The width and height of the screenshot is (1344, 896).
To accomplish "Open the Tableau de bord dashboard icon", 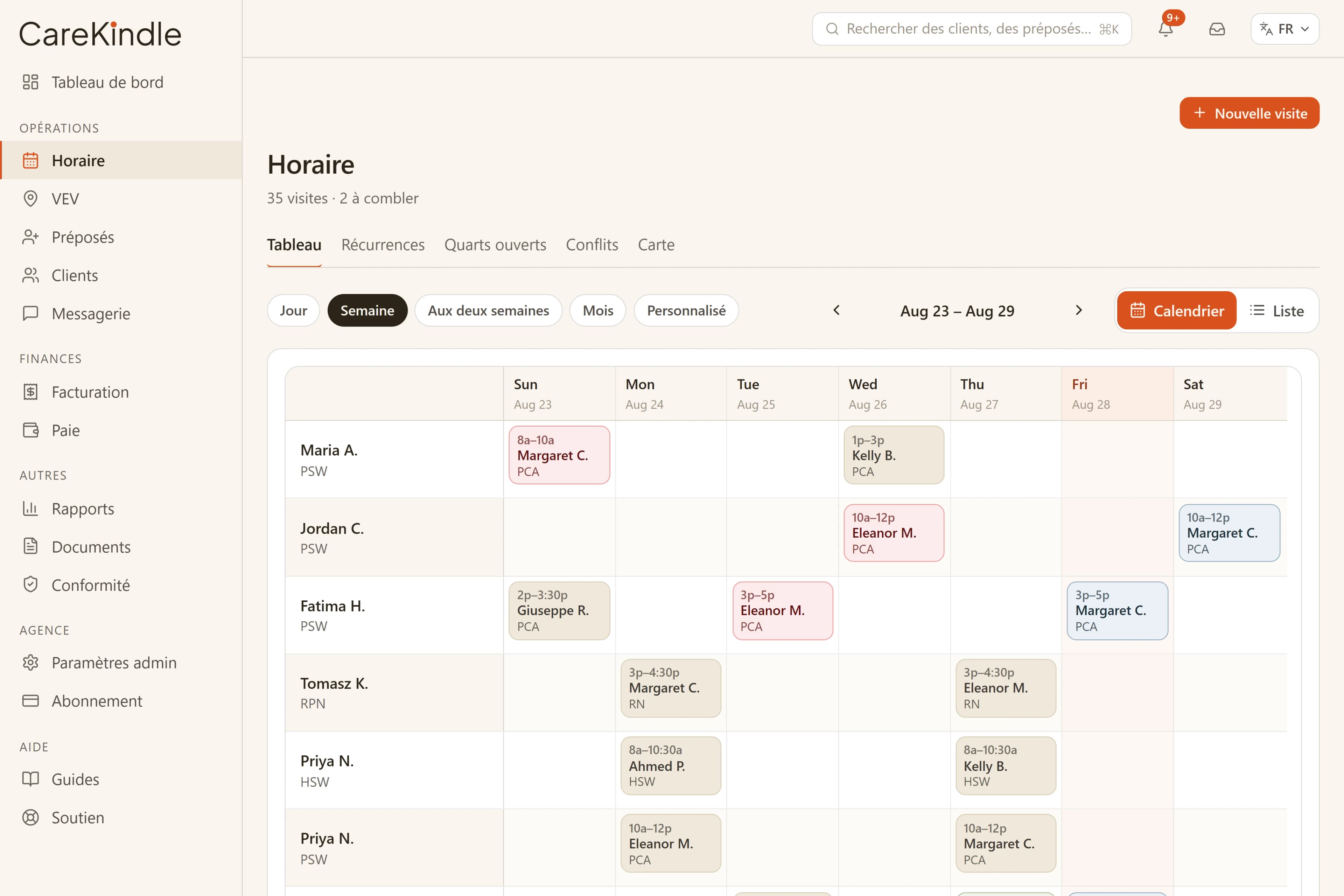I will 30,82.
